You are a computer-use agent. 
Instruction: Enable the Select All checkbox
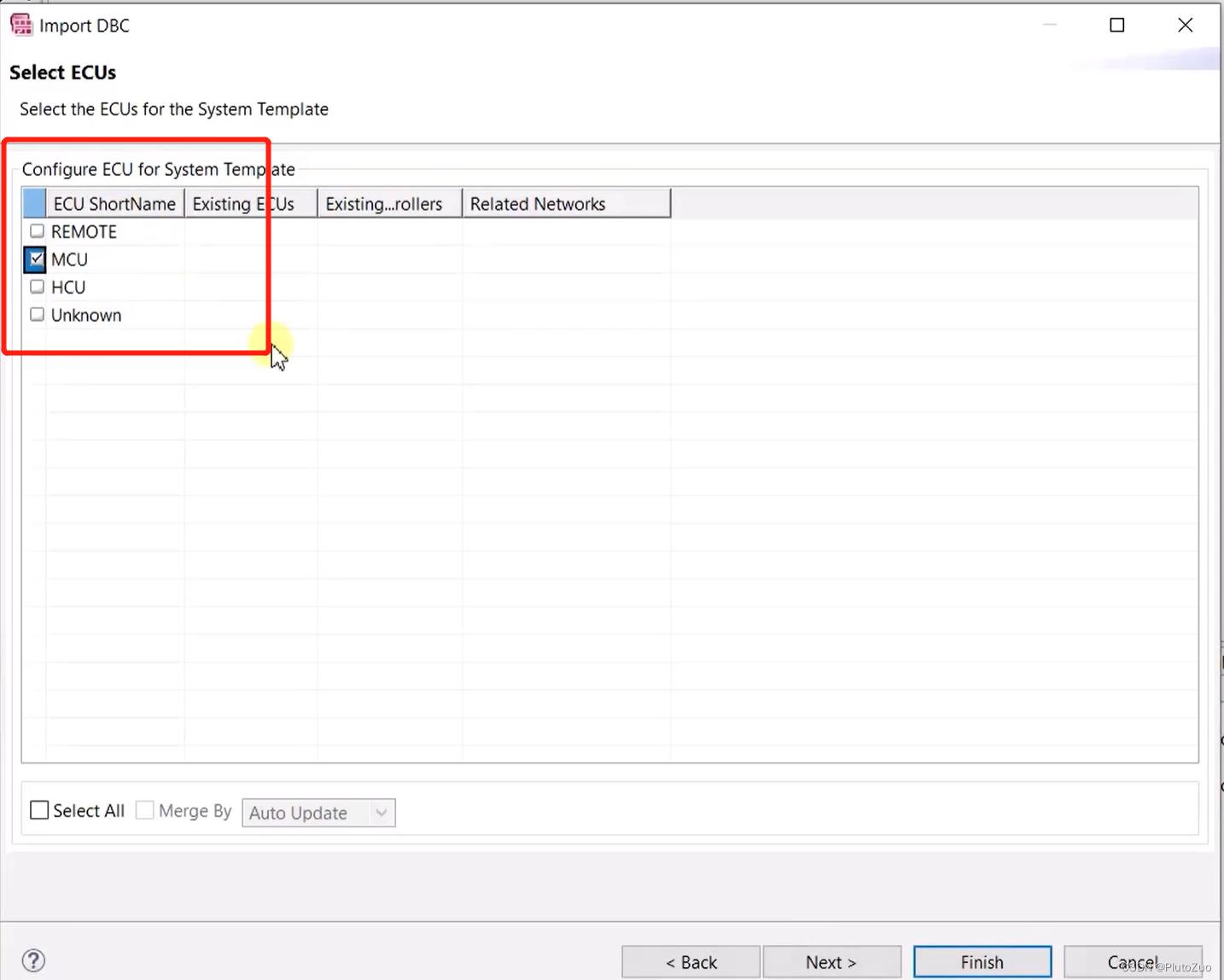click(39, 810)
